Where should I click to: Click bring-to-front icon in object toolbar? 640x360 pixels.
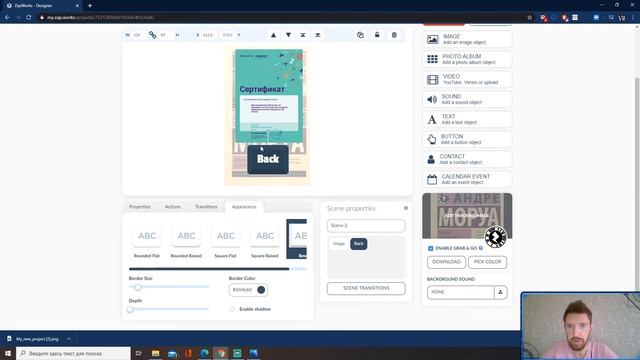pos(303,35)
